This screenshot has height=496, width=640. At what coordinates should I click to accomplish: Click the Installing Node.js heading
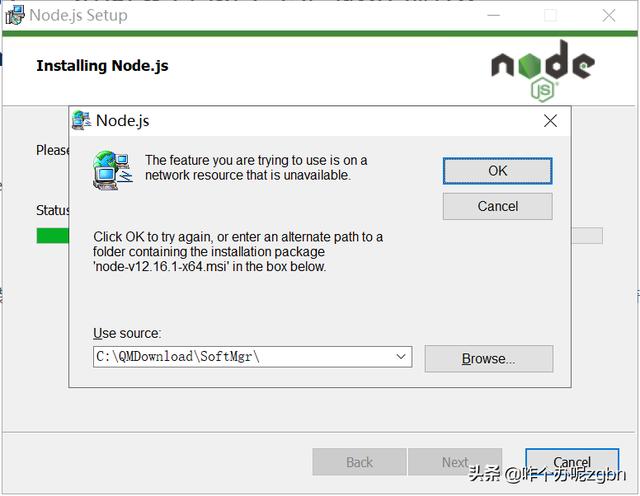click(x=102, y=66)
